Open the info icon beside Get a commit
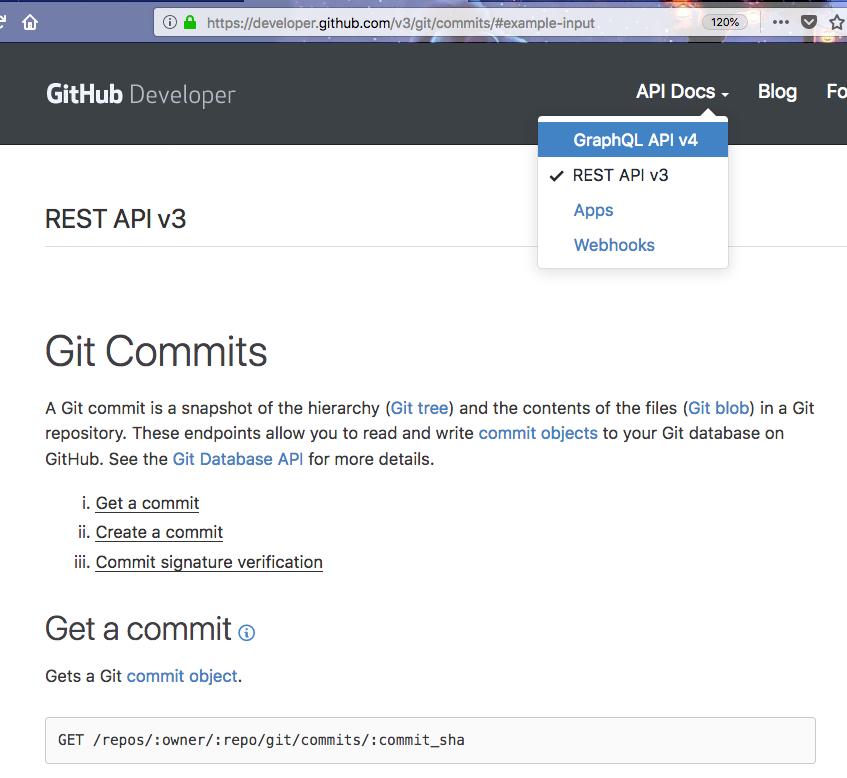This screenshot has width=847, height=778. click(247, 633)
